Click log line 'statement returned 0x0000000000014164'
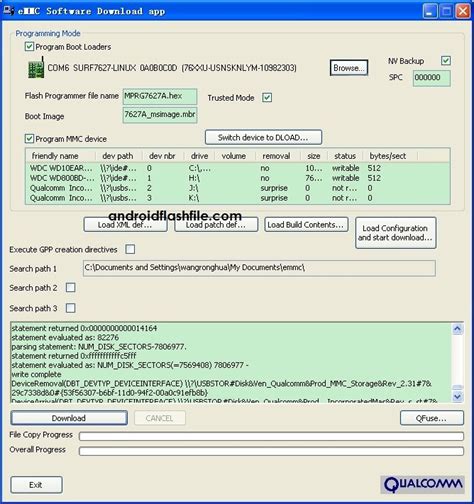This screenshot has height=504, width=474. click(84, 328)
